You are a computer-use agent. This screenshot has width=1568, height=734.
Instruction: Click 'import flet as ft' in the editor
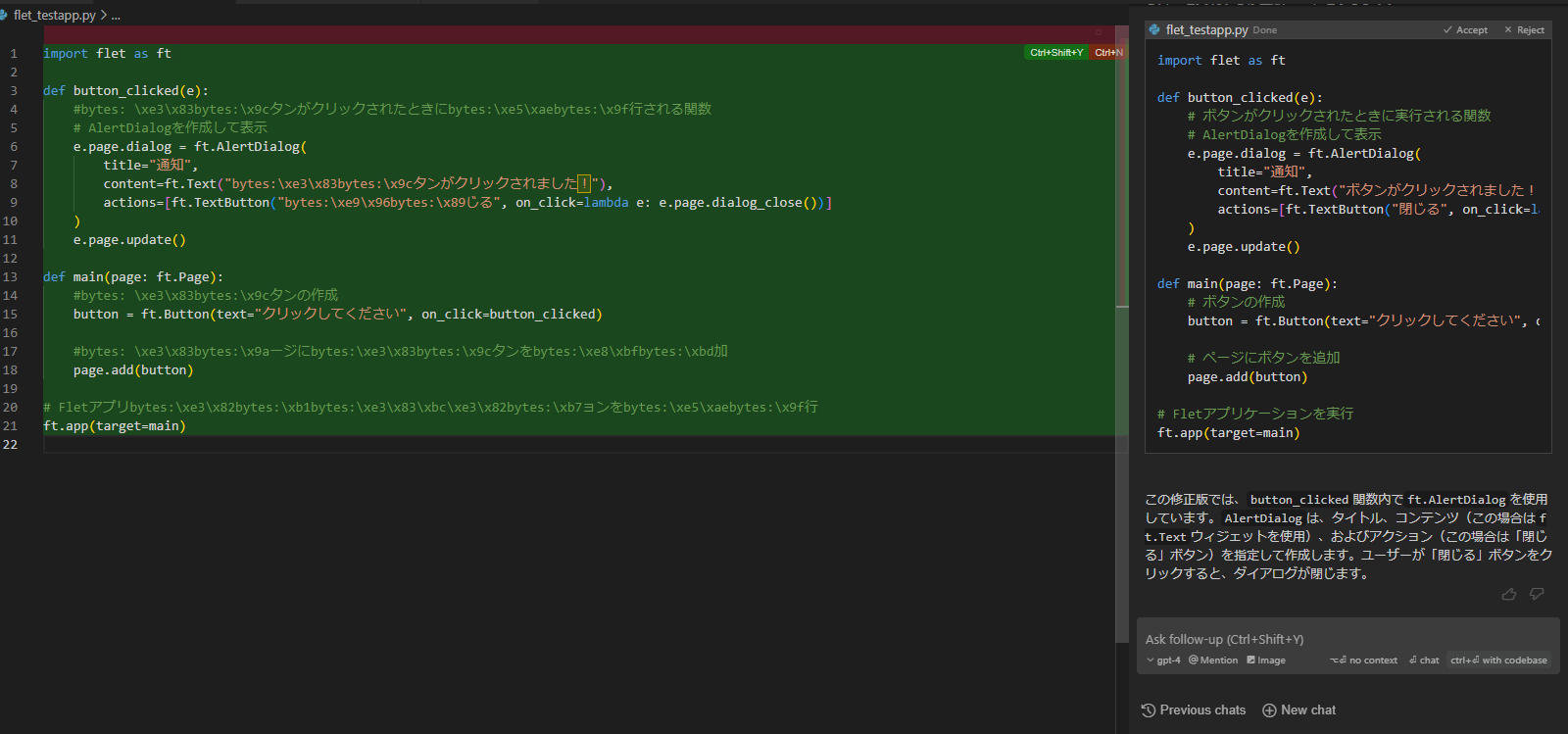(x=107, y=54)
